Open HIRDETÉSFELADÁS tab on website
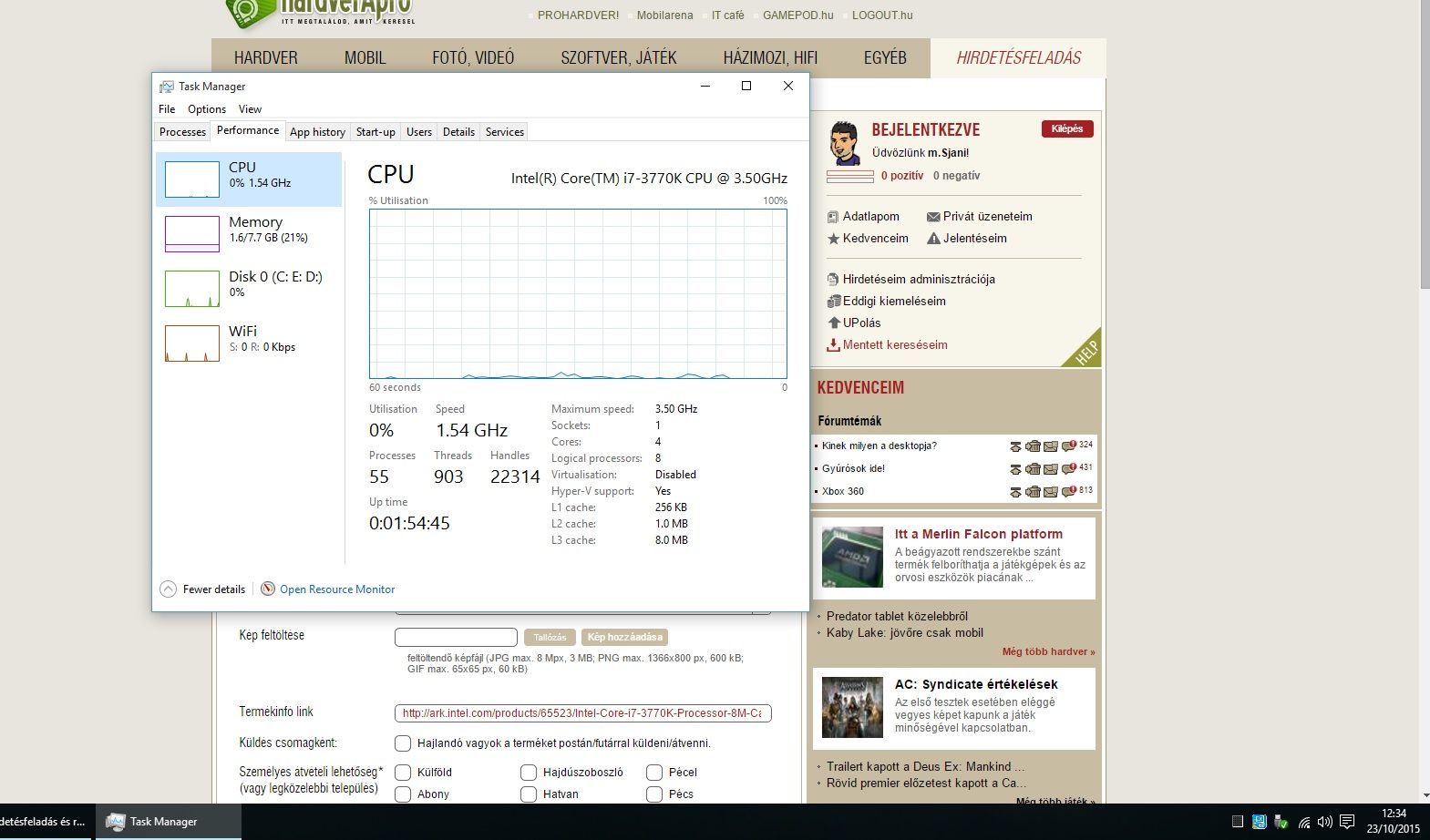 (x=1019, y=57)
